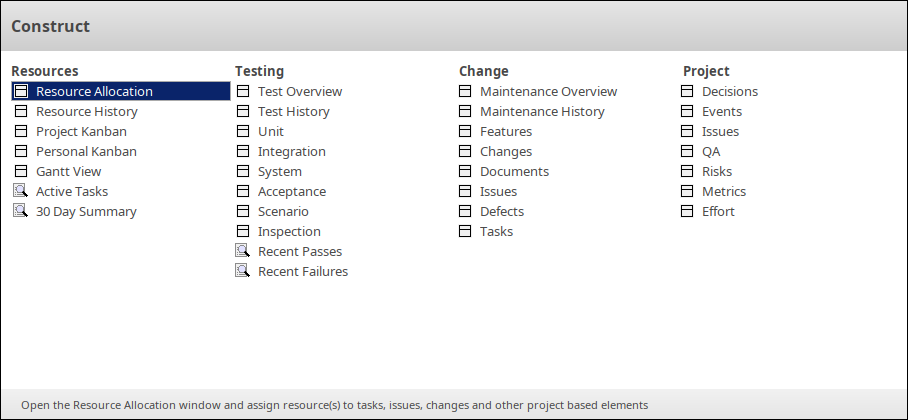
Task: Click the Decisions icon under Project
Action: point(687,92)
